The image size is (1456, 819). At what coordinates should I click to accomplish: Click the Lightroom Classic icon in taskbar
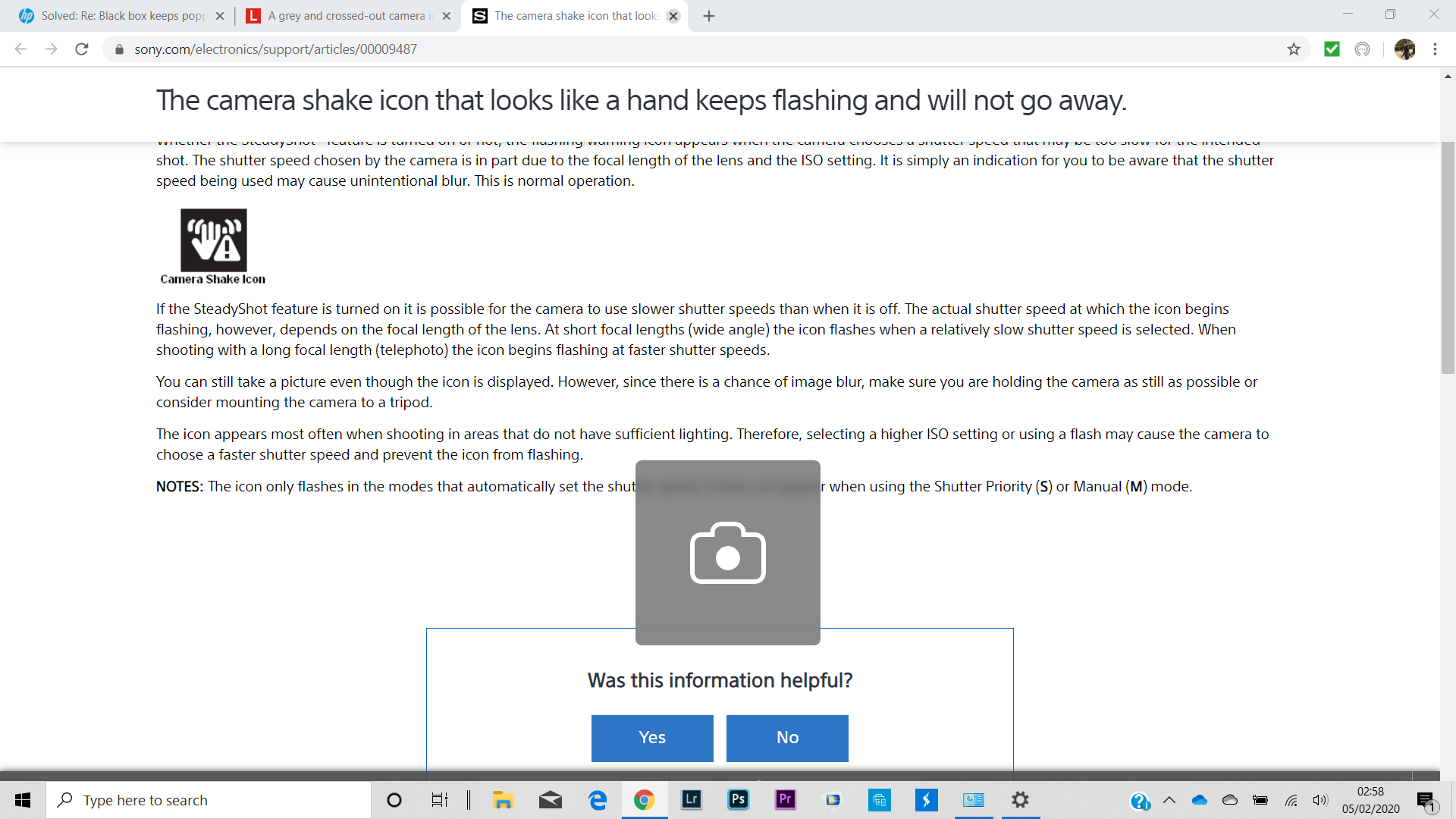[692, 800]
